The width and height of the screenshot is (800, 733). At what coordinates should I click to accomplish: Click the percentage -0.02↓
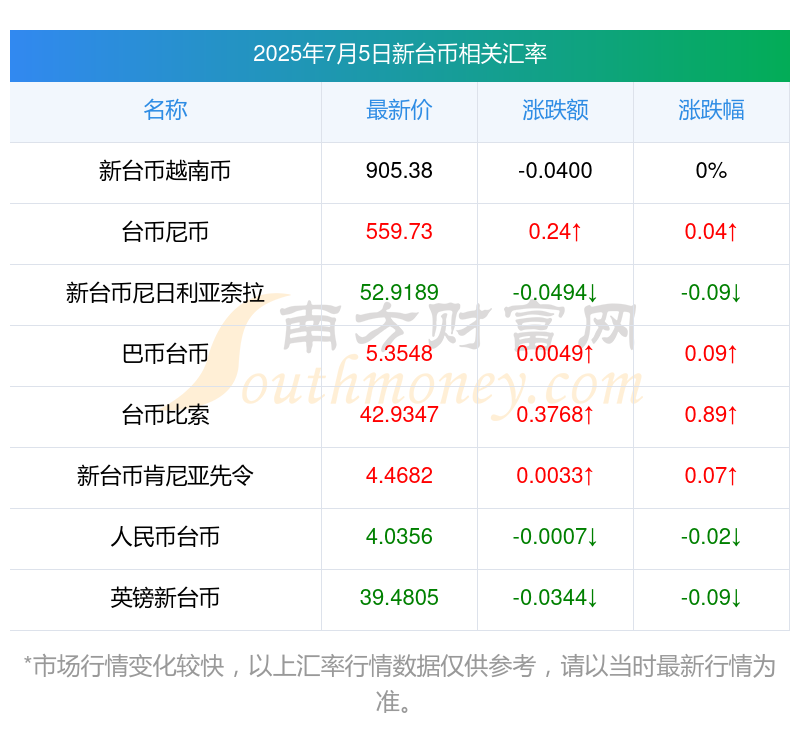[x=711, y=537]
